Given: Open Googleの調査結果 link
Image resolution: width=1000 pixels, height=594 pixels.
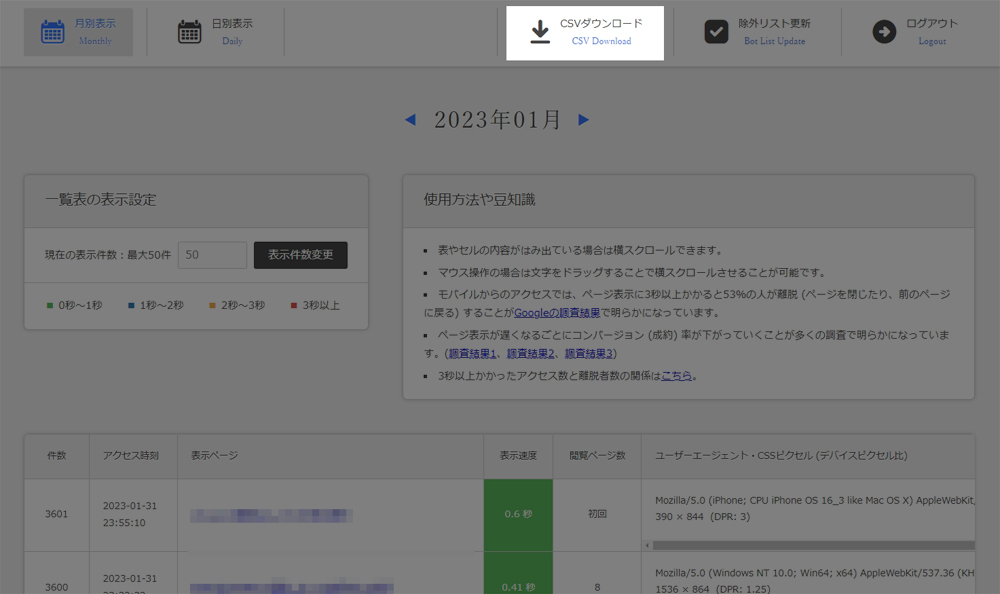Looking at the screenshot, I should 557,313.
